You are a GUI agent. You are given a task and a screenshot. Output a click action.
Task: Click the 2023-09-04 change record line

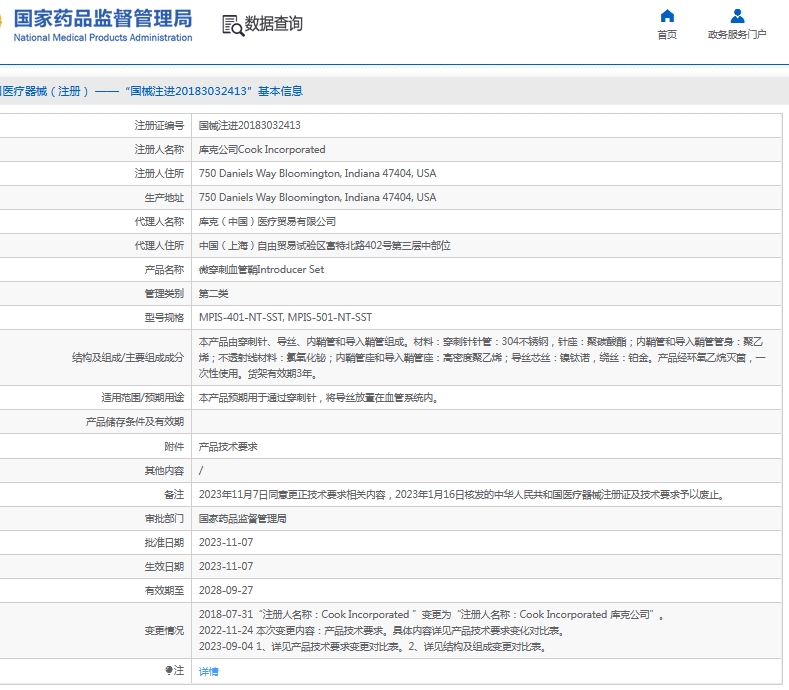pyautogui.click(x=373, y=646)
